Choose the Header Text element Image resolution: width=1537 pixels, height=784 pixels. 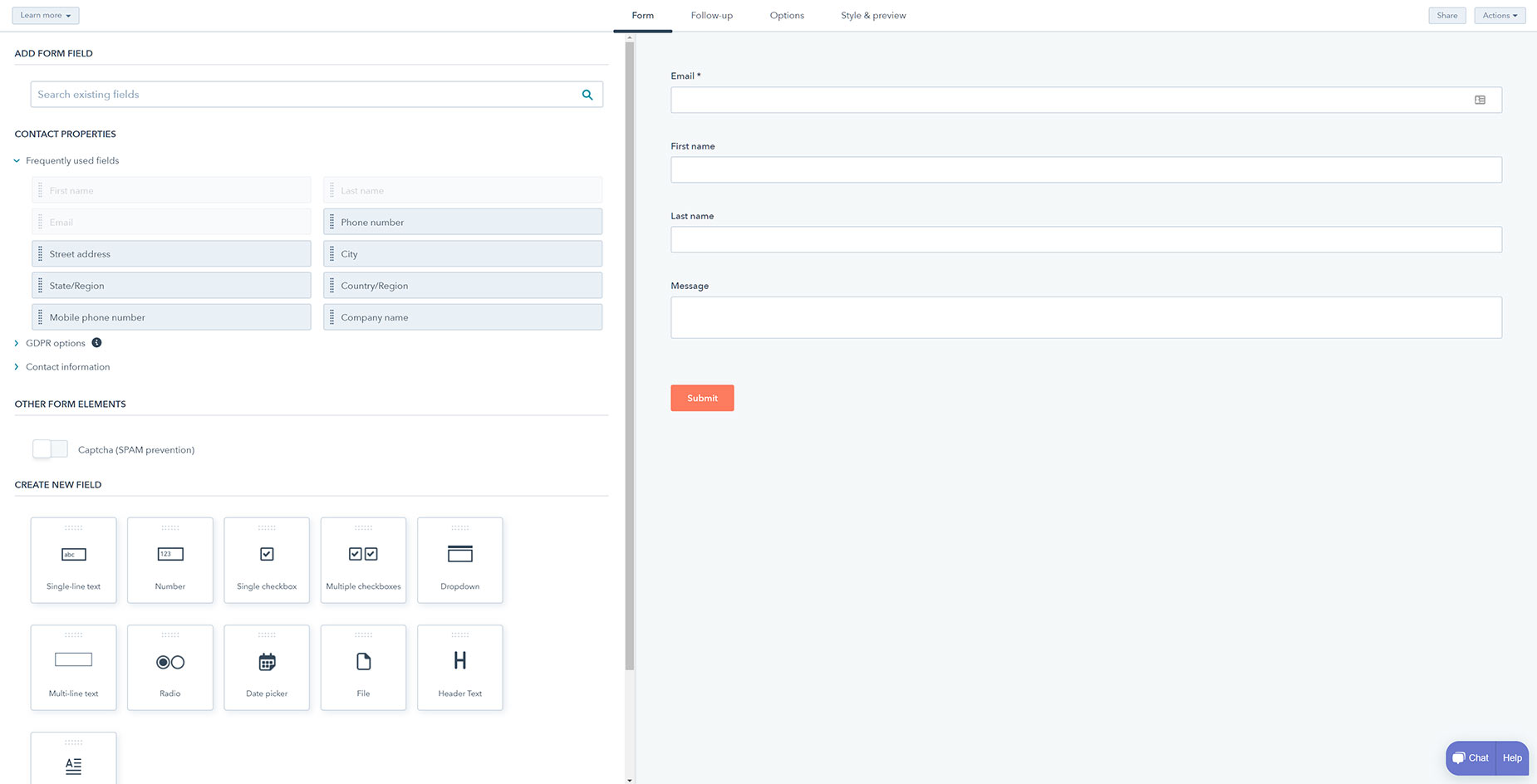pyautogui.click(x=459, y=667)
